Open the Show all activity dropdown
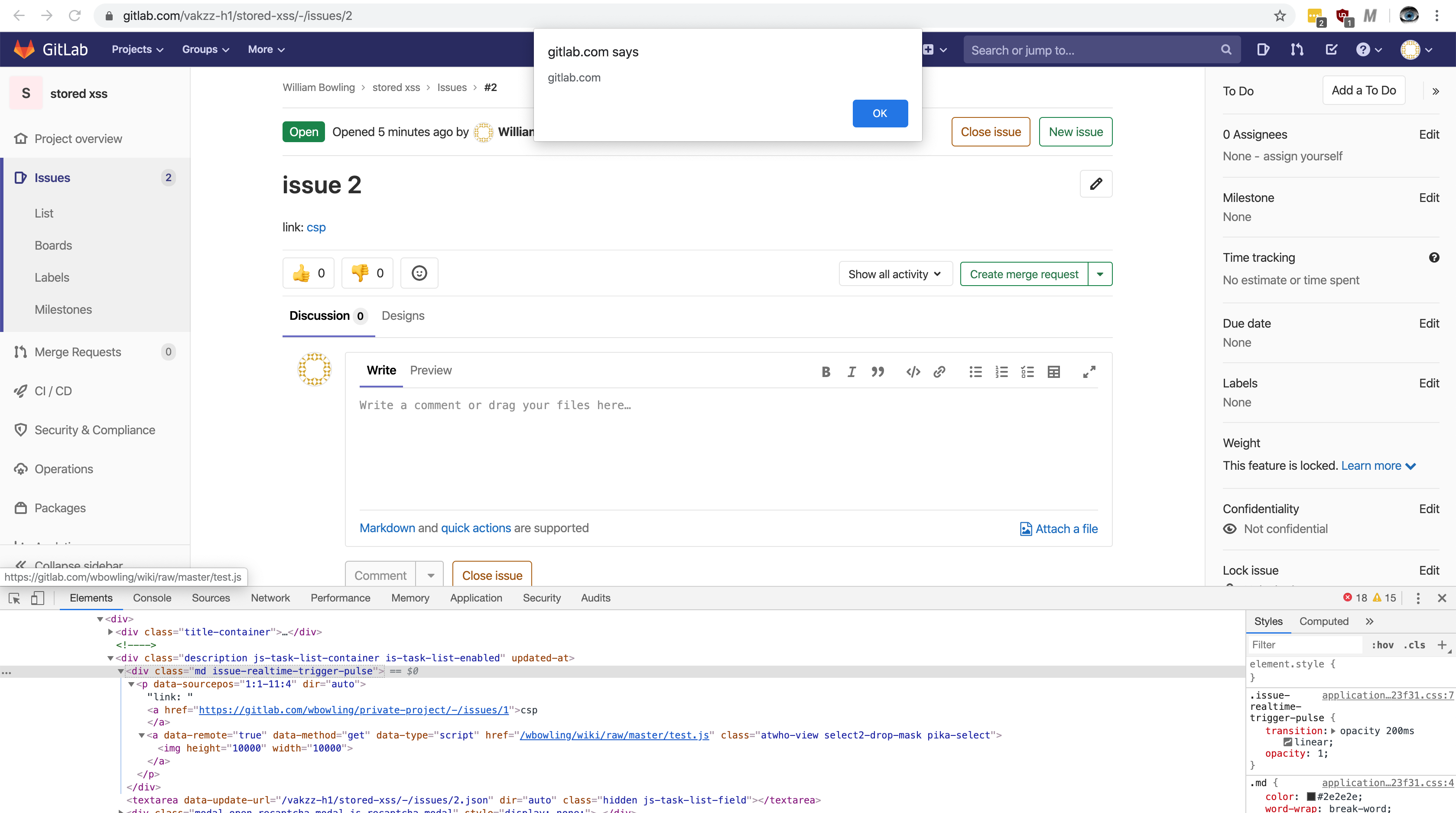 [895, 274]
